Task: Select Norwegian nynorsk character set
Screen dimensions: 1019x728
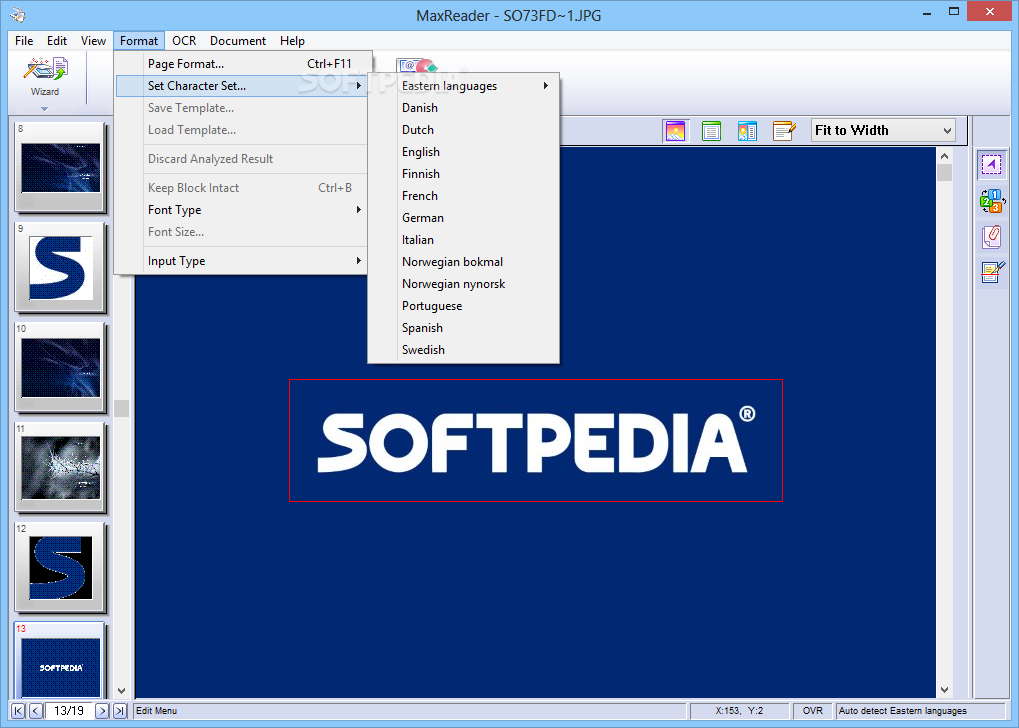Action: [x=463, y=284]
